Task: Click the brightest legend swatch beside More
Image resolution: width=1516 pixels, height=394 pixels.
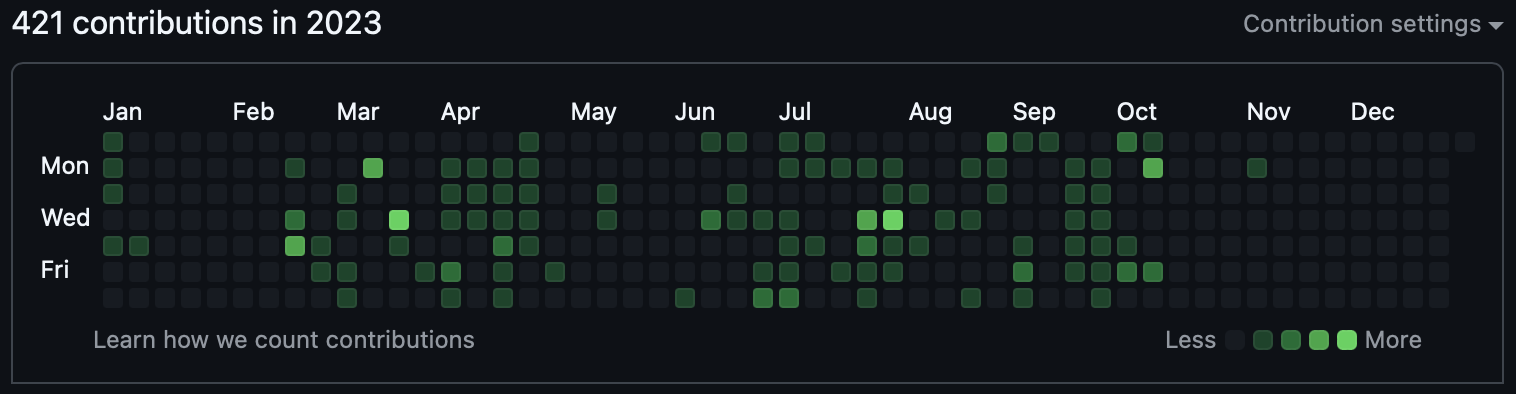Action: pyautogui.click(x=1347, y=340)
